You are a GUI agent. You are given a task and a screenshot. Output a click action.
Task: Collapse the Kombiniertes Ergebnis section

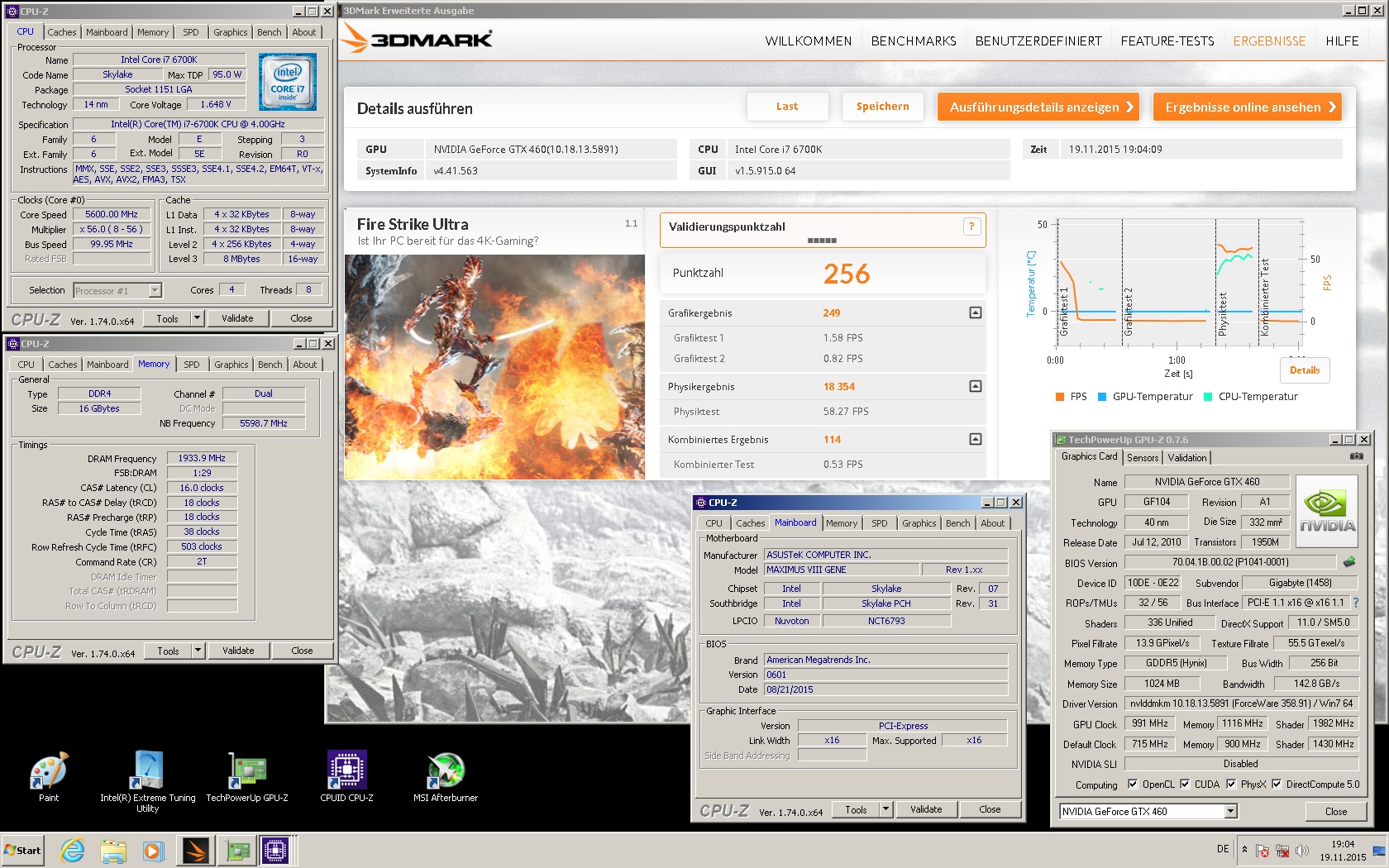(976, 439)
